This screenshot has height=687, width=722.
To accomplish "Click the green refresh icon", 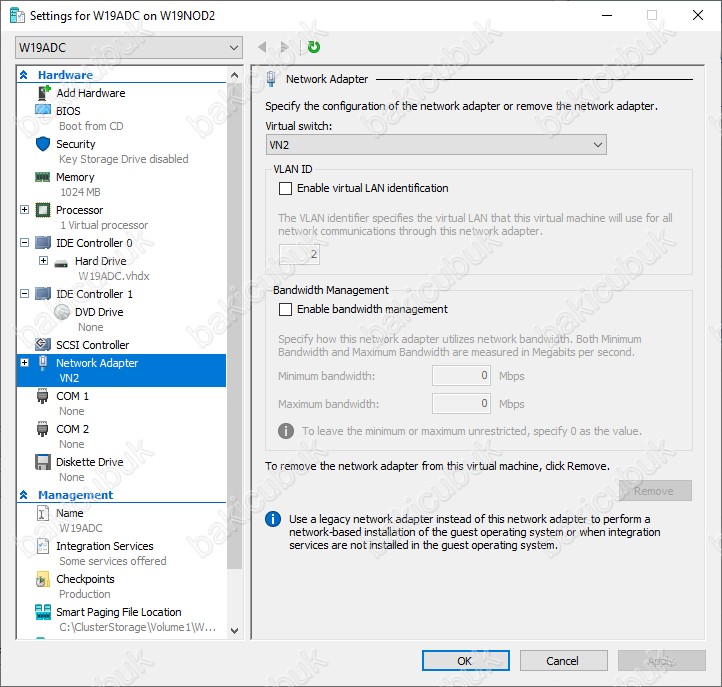I will (x=314, y=47).
